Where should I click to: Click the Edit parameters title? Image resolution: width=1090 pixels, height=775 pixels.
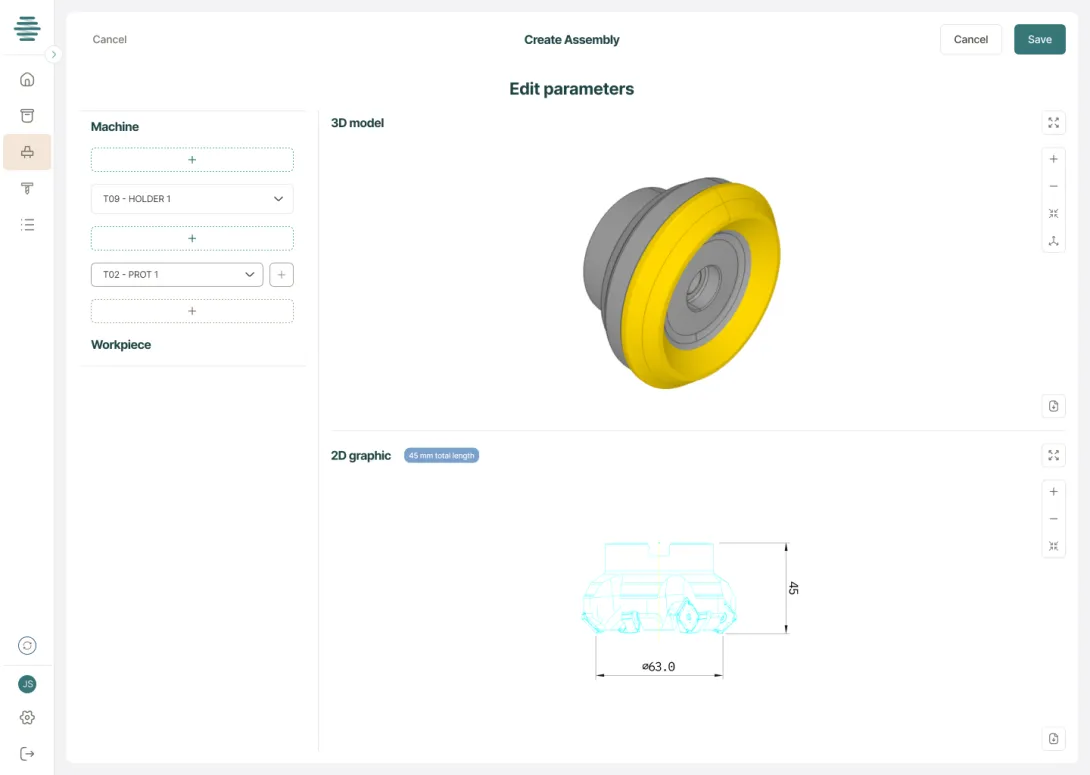point(571,89)
